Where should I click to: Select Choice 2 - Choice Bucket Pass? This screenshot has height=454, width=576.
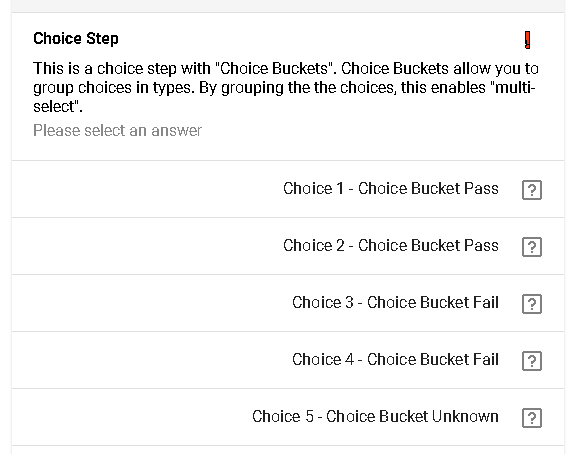click(x=391, y=245)
